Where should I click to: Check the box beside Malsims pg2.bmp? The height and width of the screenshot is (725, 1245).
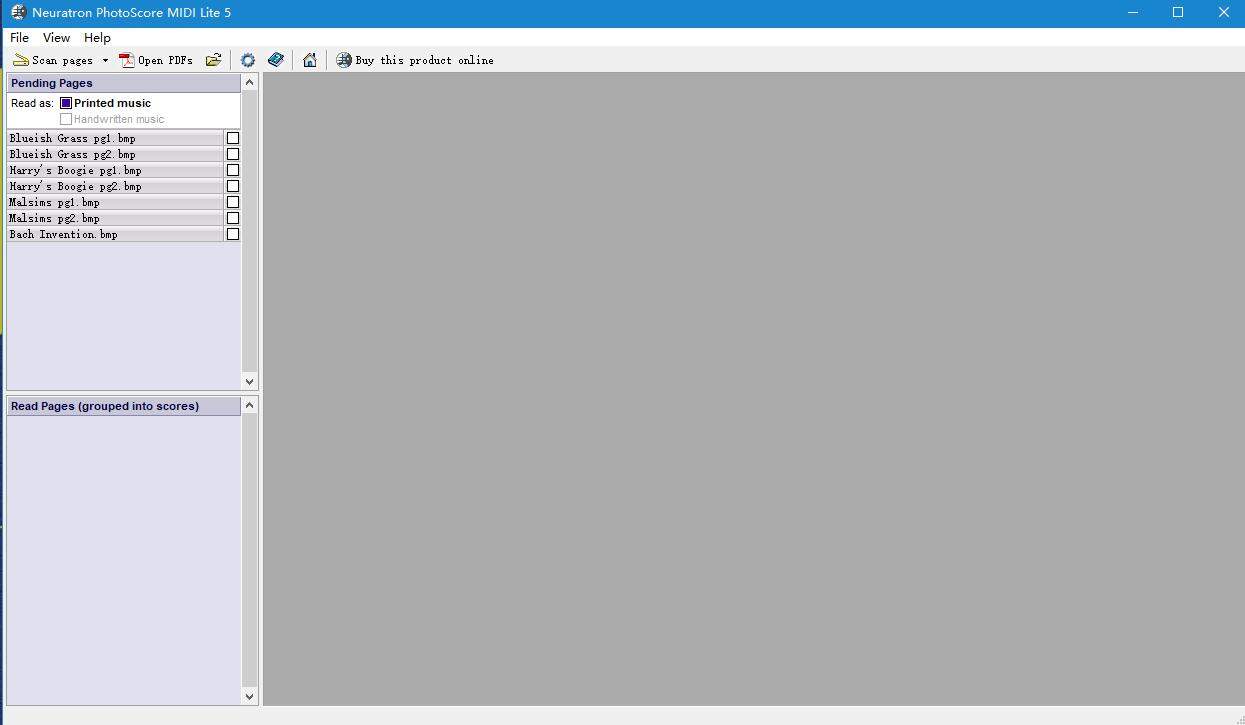tap(232, 217)
